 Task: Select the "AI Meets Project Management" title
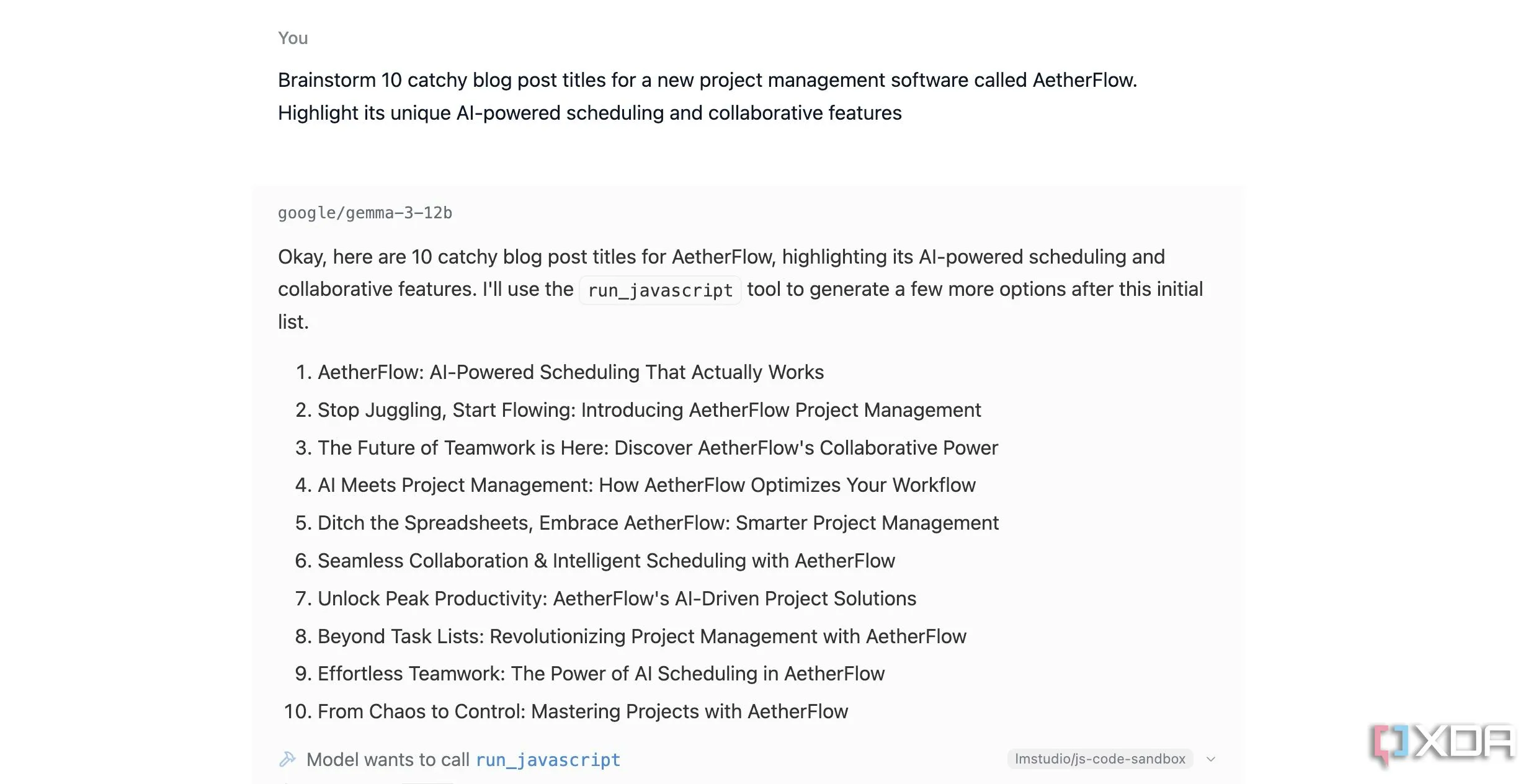pyautogui.click(x=646, y=485)
